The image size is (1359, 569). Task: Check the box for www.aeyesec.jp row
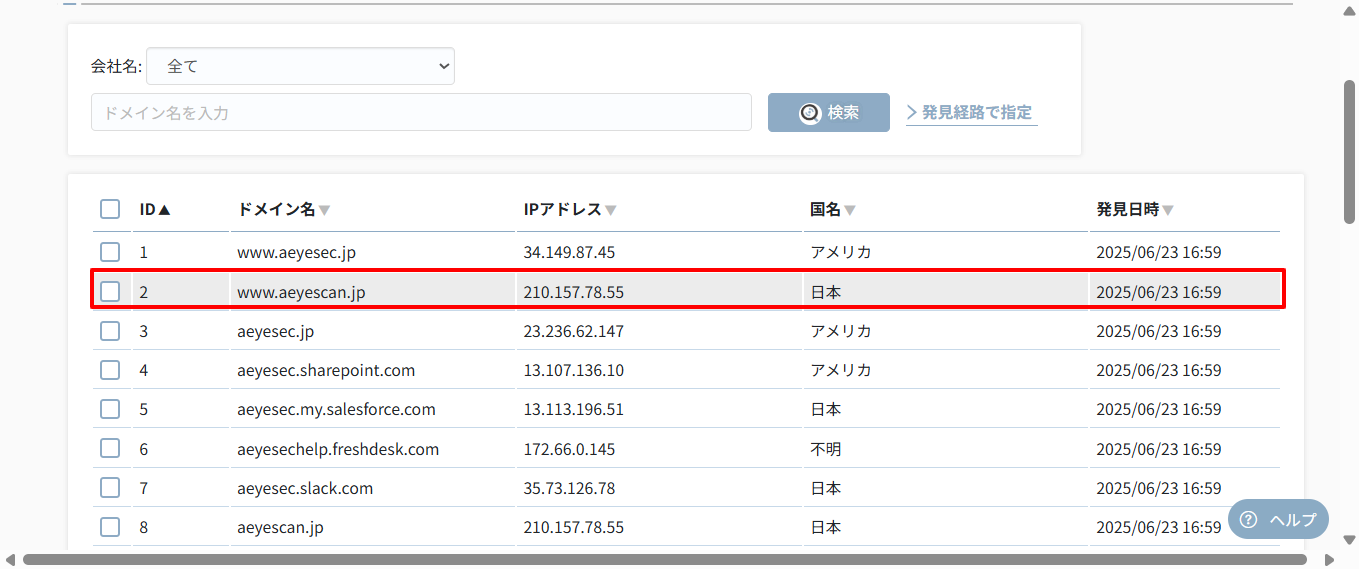click(x=110, y=252)
